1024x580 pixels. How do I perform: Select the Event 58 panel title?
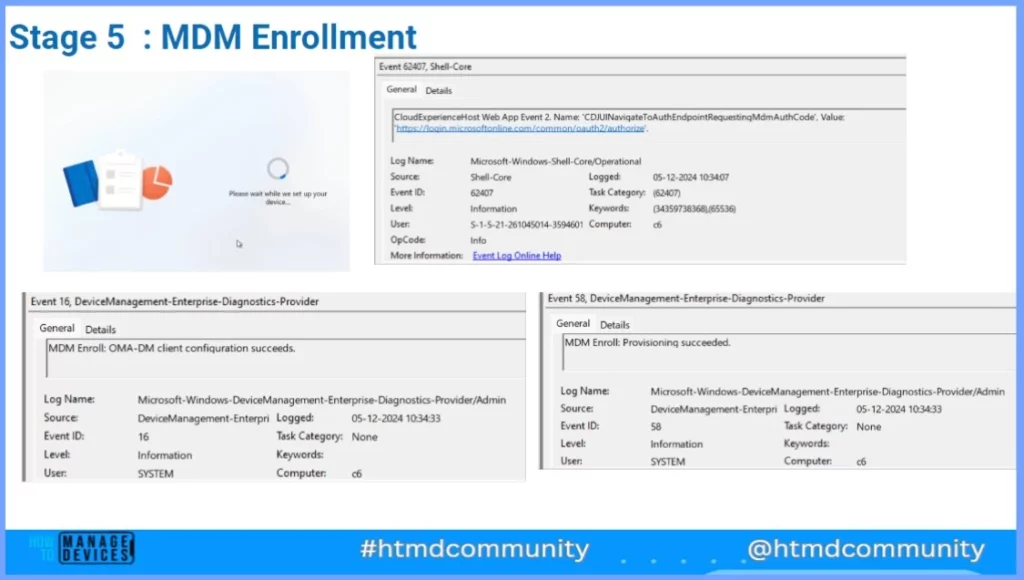(x=686, y=298)
